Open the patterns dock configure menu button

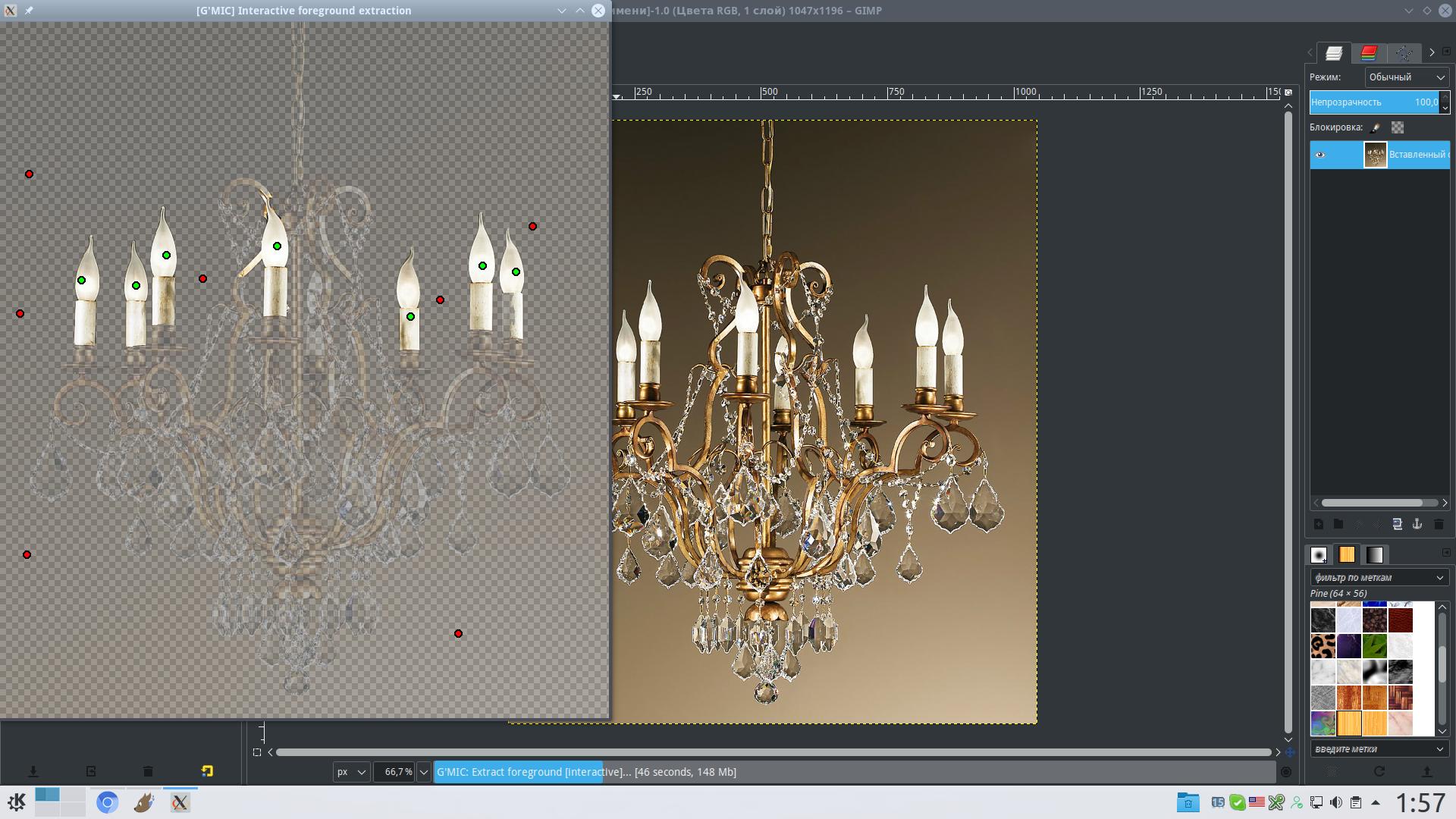point(1445,553)
